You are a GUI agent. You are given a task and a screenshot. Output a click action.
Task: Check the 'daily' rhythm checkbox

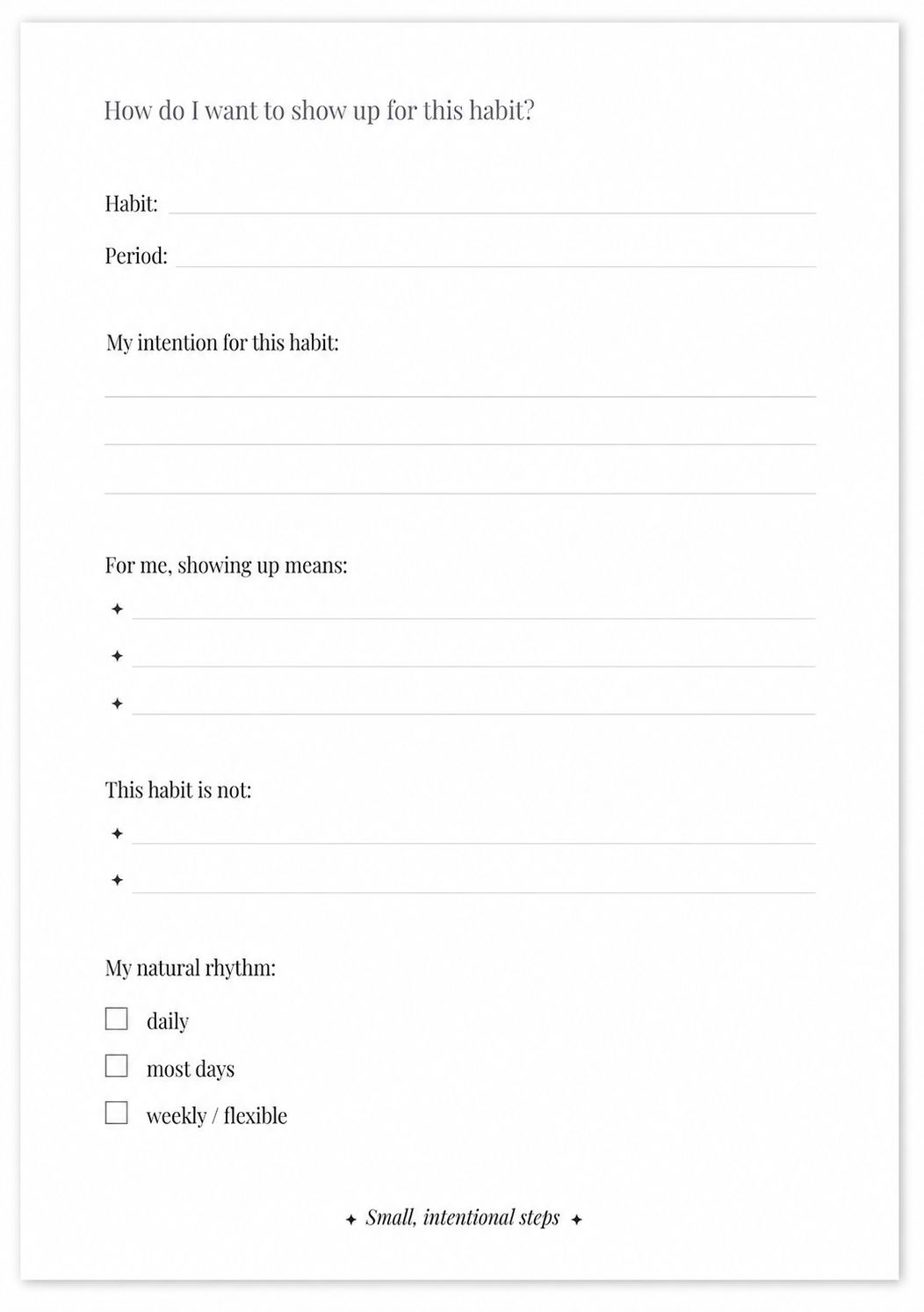tap(116, 1019)
